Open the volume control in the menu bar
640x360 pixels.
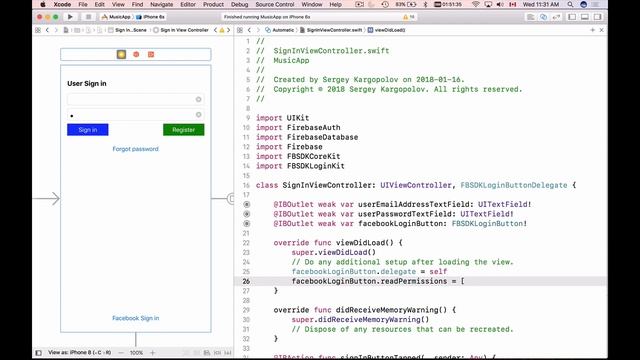coord(500,4)
